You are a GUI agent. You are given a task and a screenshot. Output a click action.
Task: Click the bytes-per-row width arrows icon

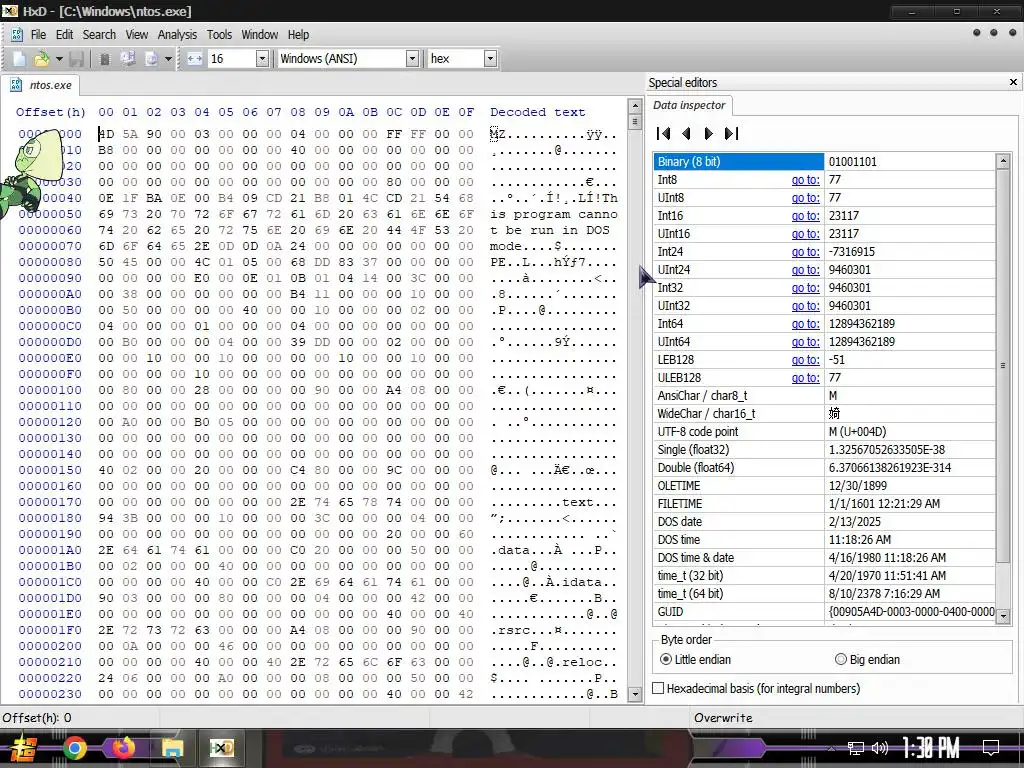pos(195,59)
